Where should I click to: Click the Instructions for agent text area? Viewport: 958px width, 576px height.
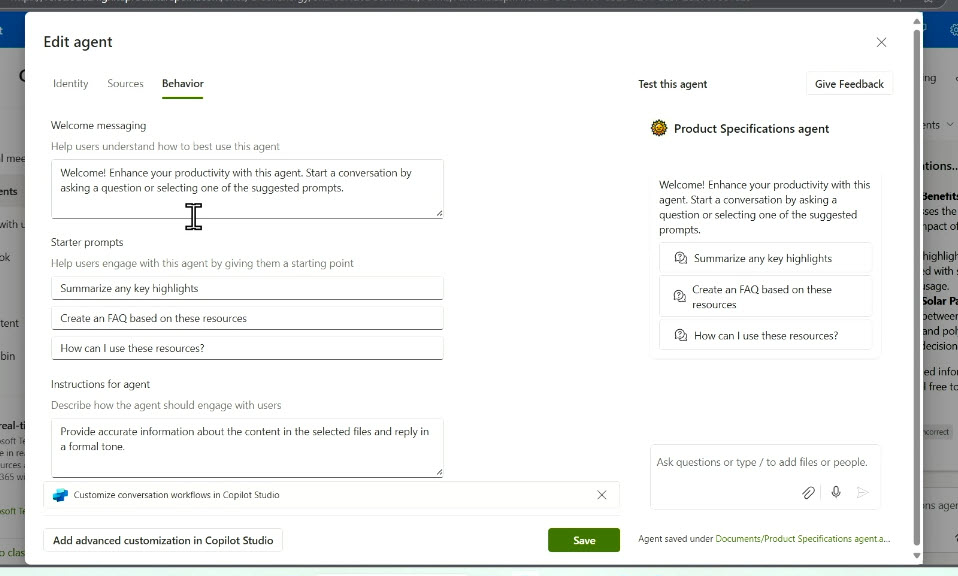point(247,448)
